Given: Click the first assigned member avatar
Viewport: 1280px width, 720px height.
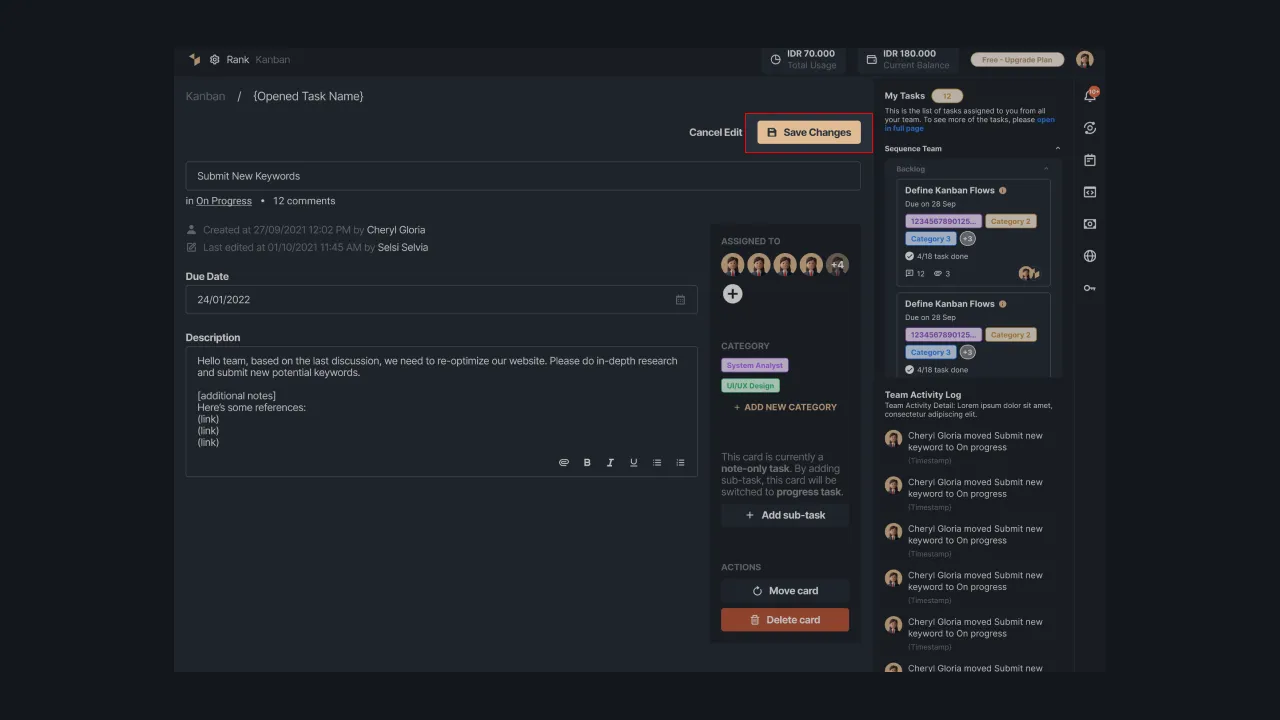Looking at the screenshot, I should [x=733, y=265].
